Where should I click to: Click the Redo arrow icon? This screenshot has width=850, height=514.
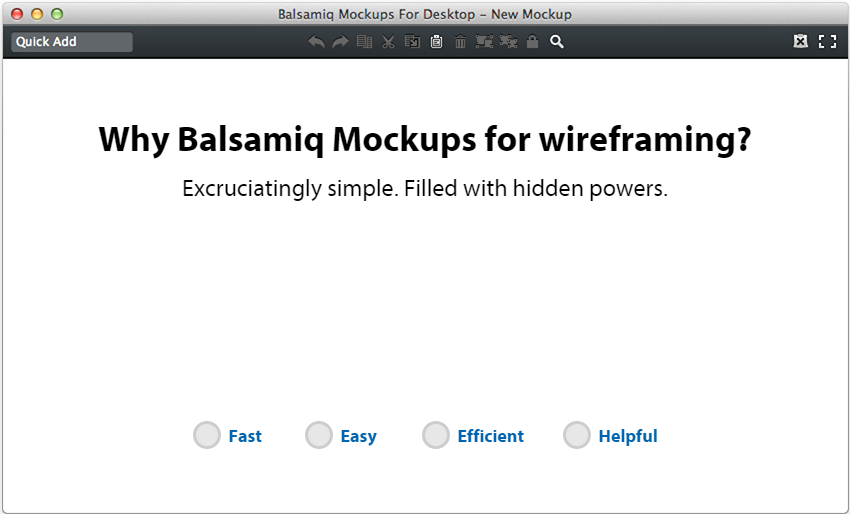[x=340, y=42]
